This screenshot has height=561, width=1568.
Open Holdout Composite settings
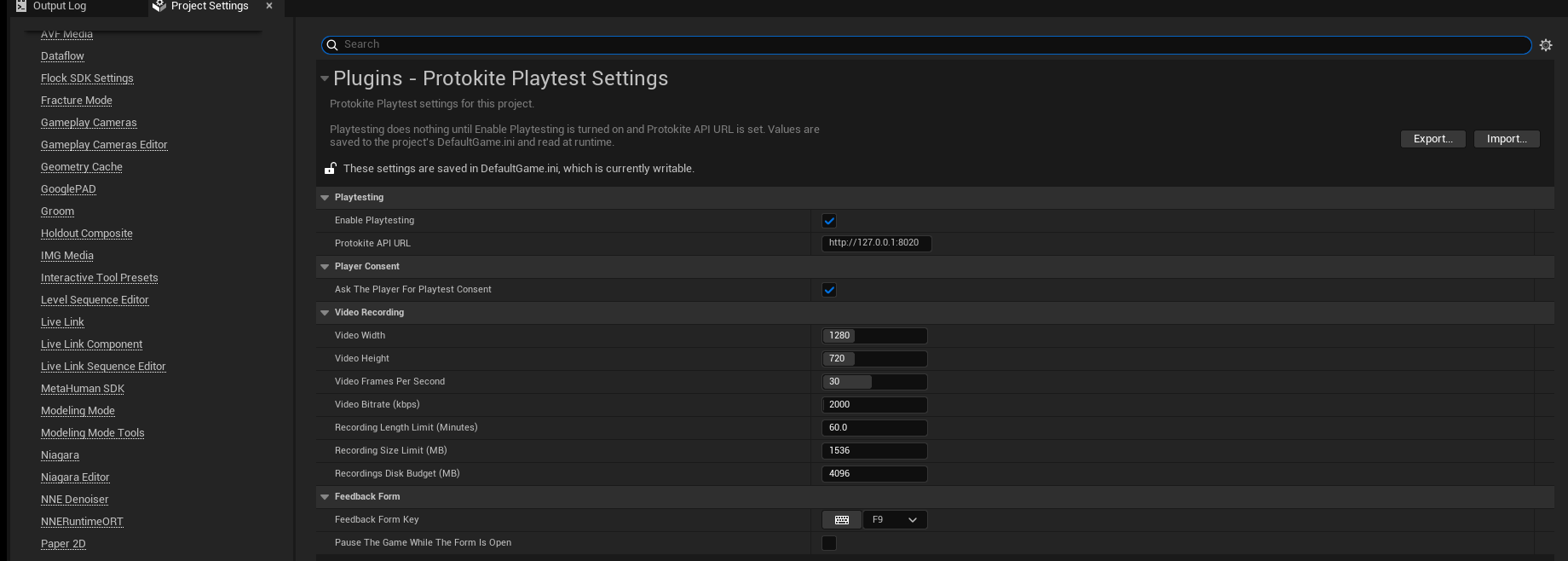tap(87, 234)
